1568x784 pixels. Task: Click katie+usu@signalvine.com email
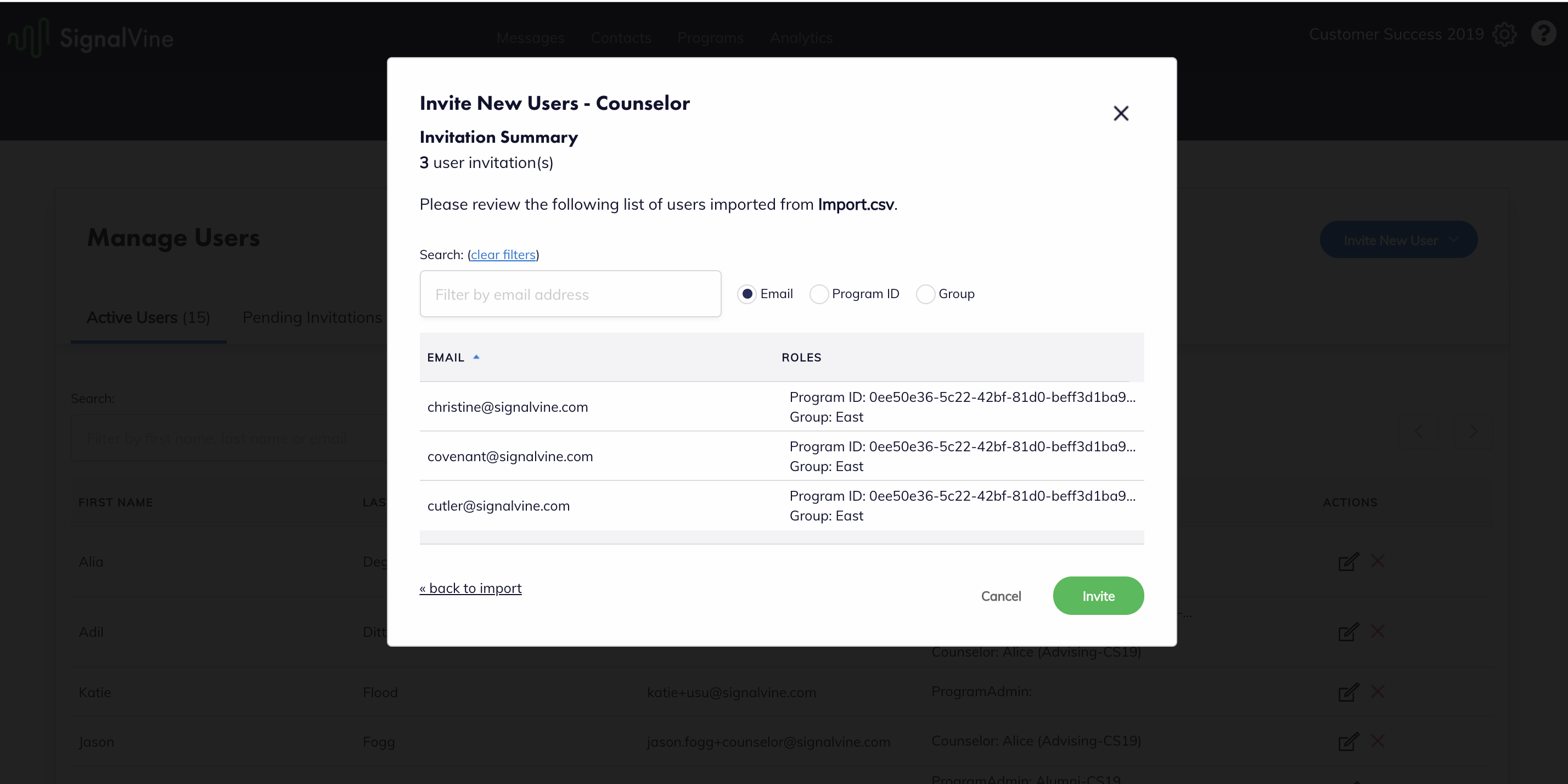pos(731,692)
